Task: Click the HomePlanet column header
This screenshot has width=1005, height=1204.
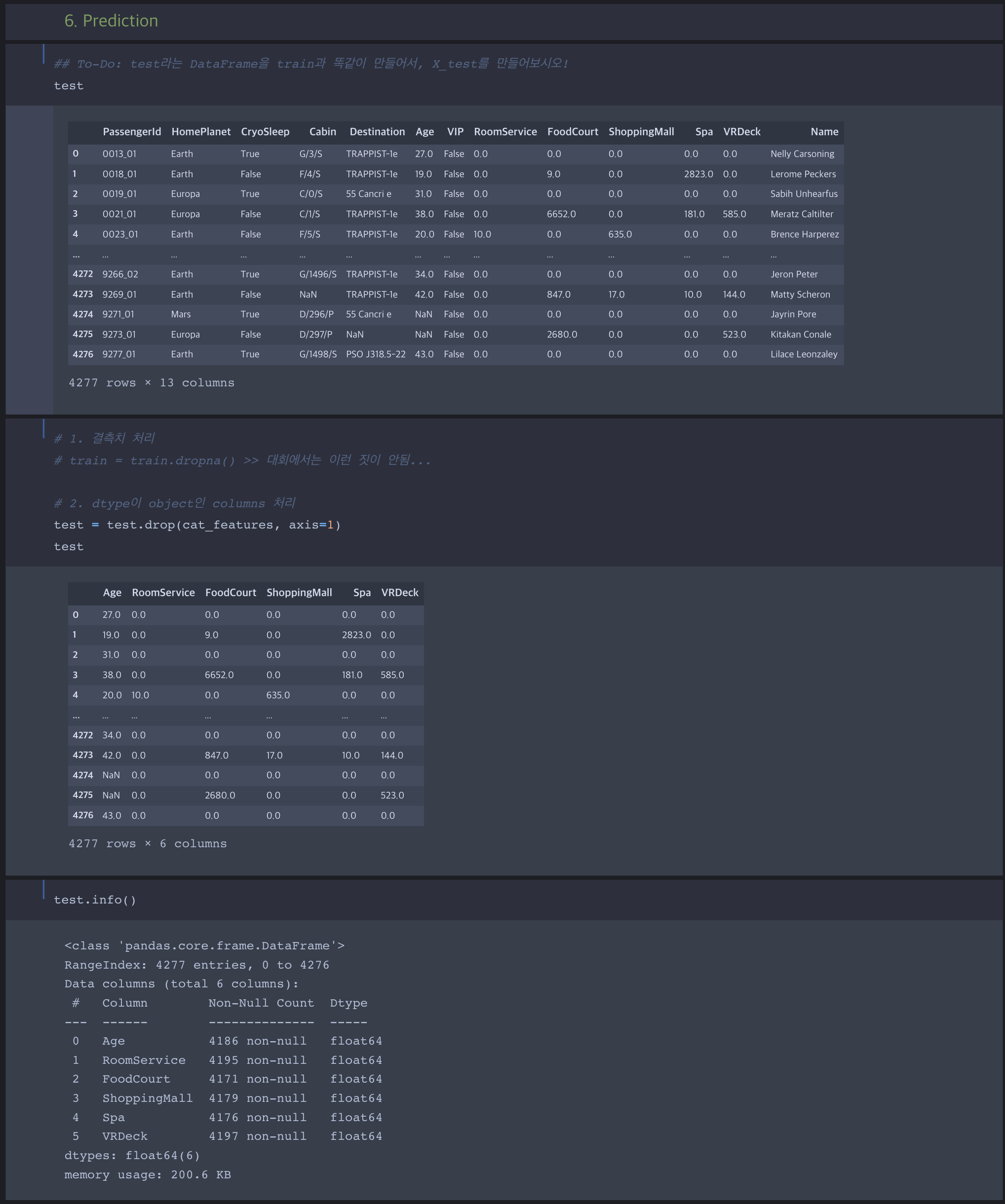Action: point(201,132)
